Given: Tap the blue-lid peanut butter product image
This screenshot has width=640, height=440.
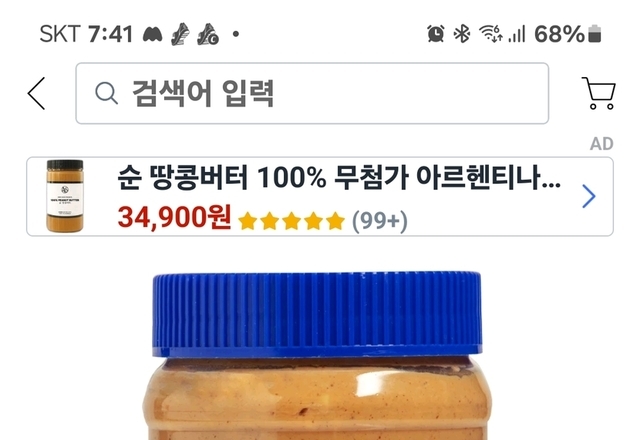Looking at the screenshot, I should click(x=318, y=356).
